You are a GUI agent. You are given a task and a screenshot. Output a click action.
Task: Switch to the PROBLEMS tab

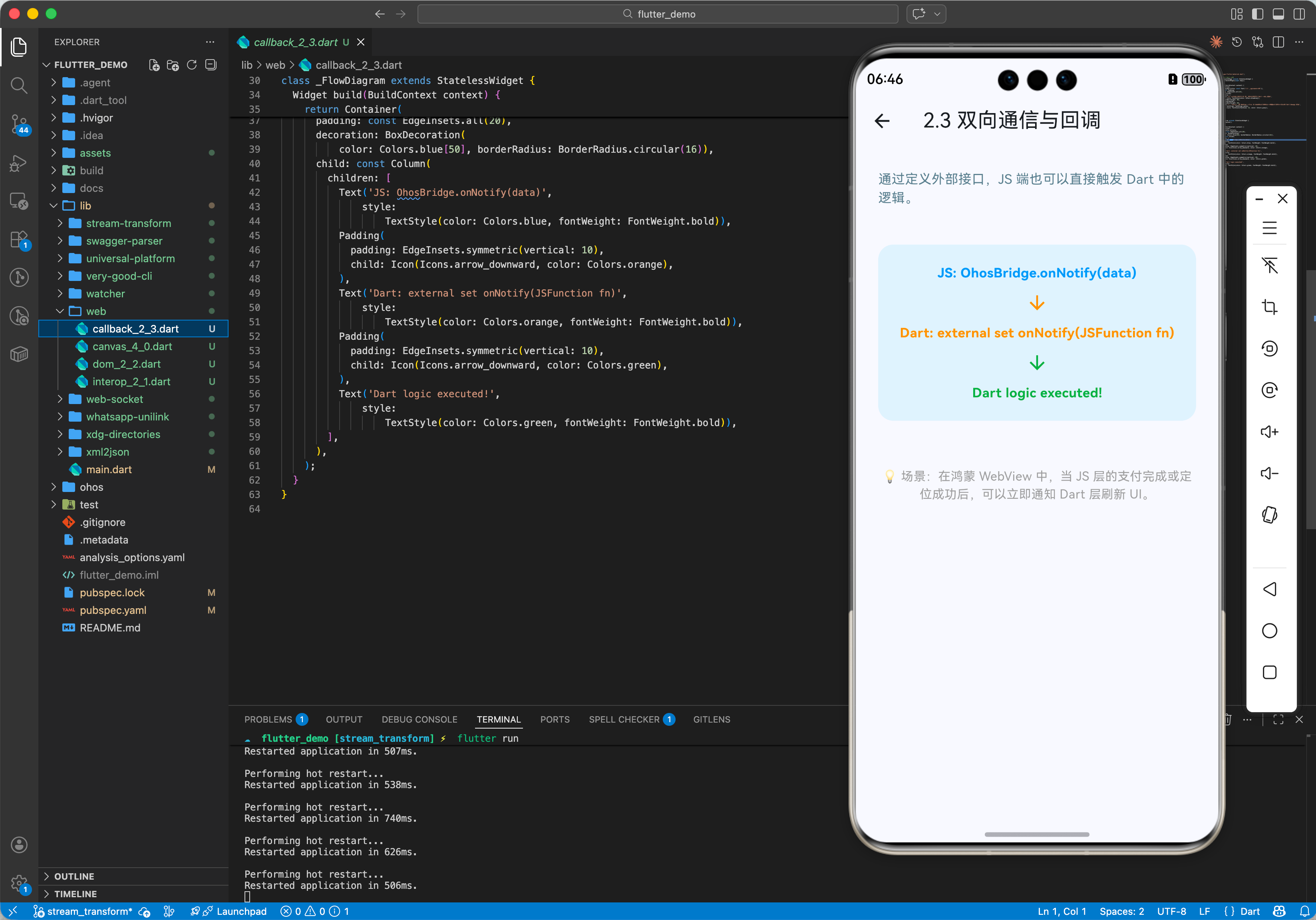point(268,719)
